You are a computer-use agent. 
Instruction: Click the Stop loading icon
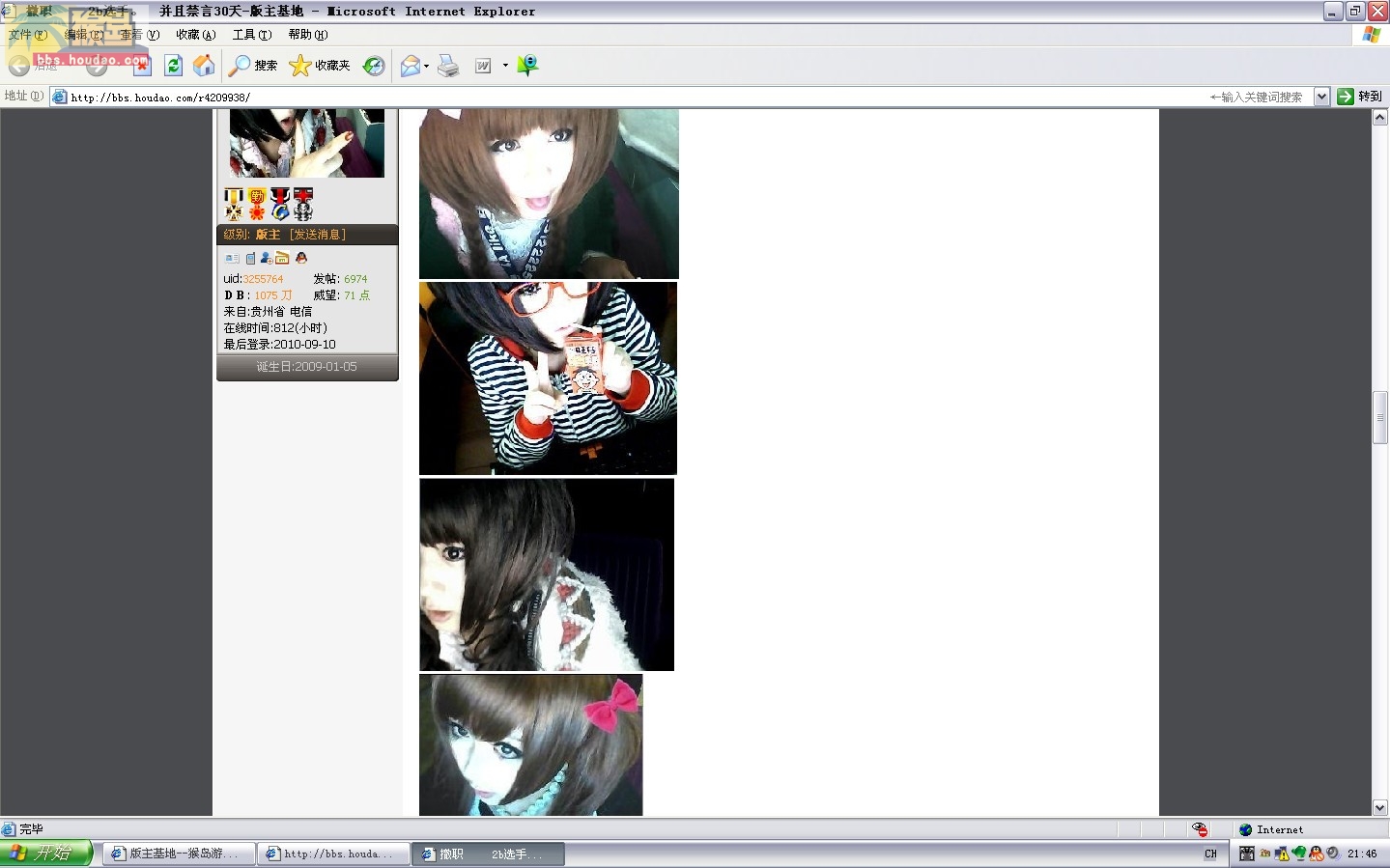click(x=142, y=66)
